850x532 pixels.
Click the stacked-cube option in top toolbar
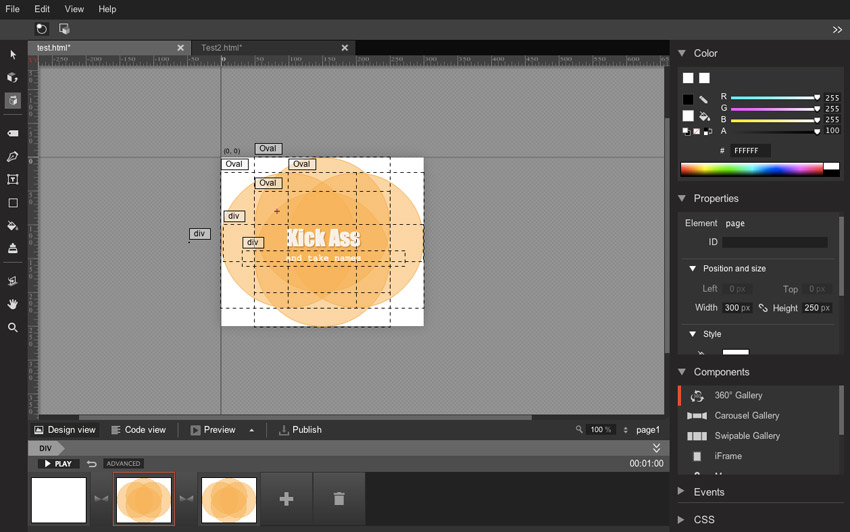(x=64, y=29)
